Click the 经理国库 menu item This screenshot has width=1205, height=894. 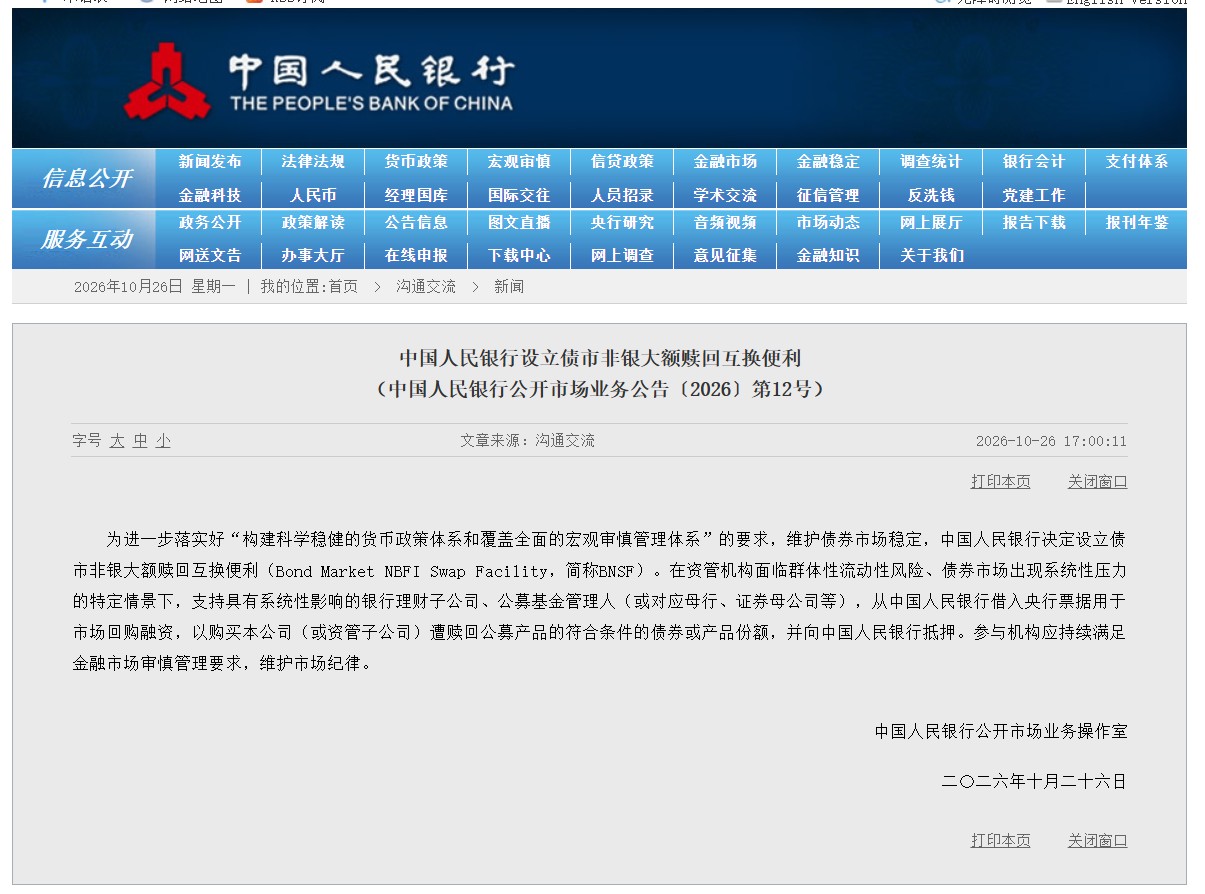coord(416,195)
